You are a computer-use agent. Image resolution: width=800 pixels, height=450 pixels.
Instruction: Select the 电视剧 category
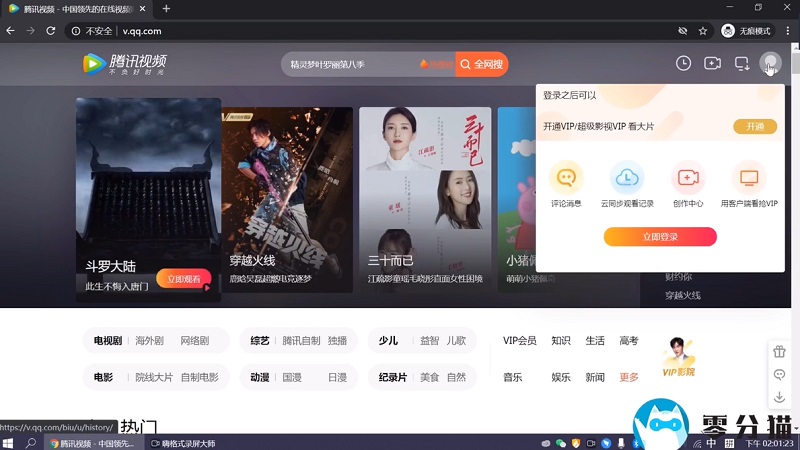point(107,341)
